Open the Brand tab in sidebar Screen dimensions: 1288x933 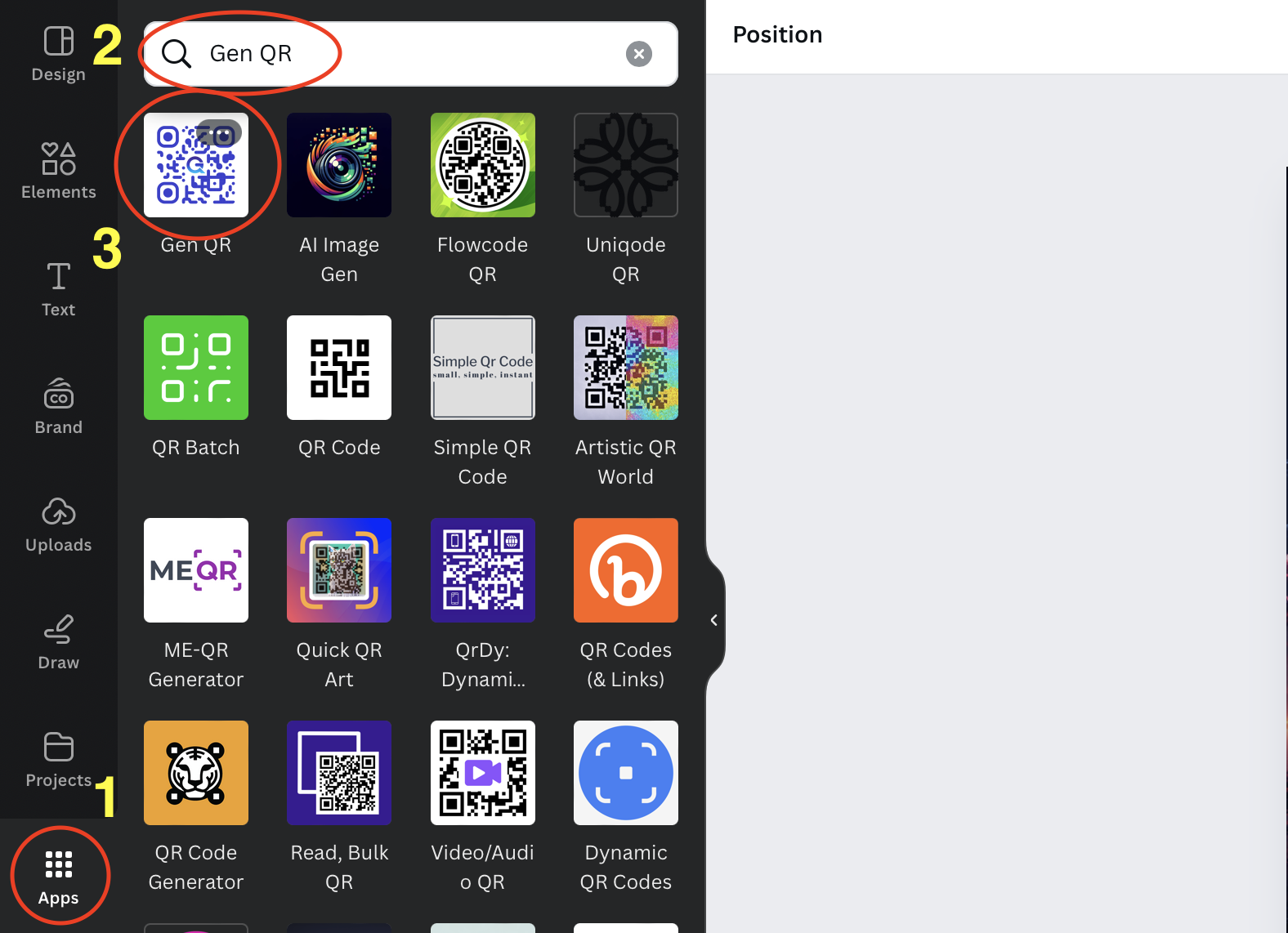(x=59, y=407)
